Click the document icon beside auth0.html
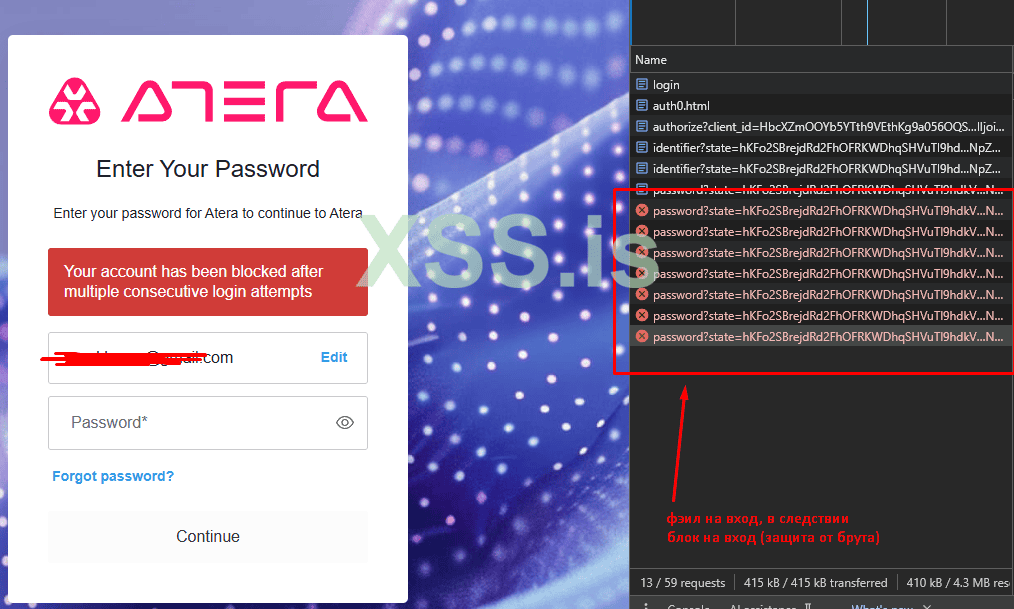This screenshot has width=1014, height=609. tap(642, 105)
